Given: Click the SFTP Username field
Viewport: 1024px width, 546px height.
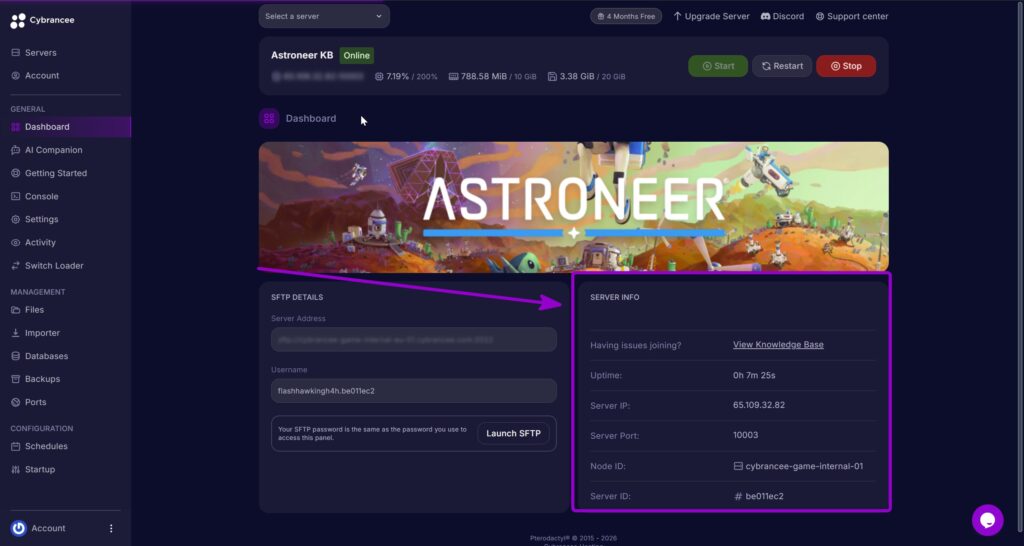Looking at the screenshot, I should pos(414,391).
